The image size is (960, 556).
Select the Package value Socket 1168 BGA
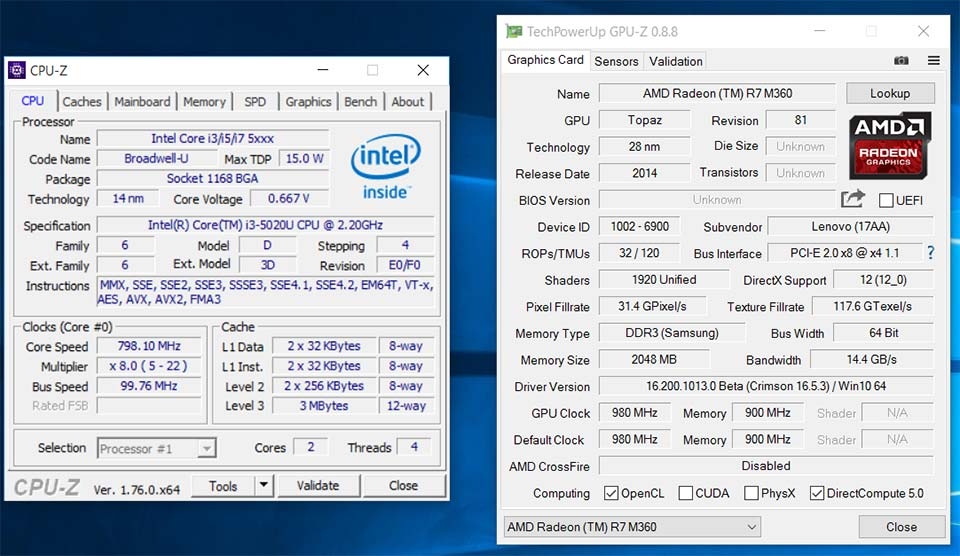click(213, 178)
